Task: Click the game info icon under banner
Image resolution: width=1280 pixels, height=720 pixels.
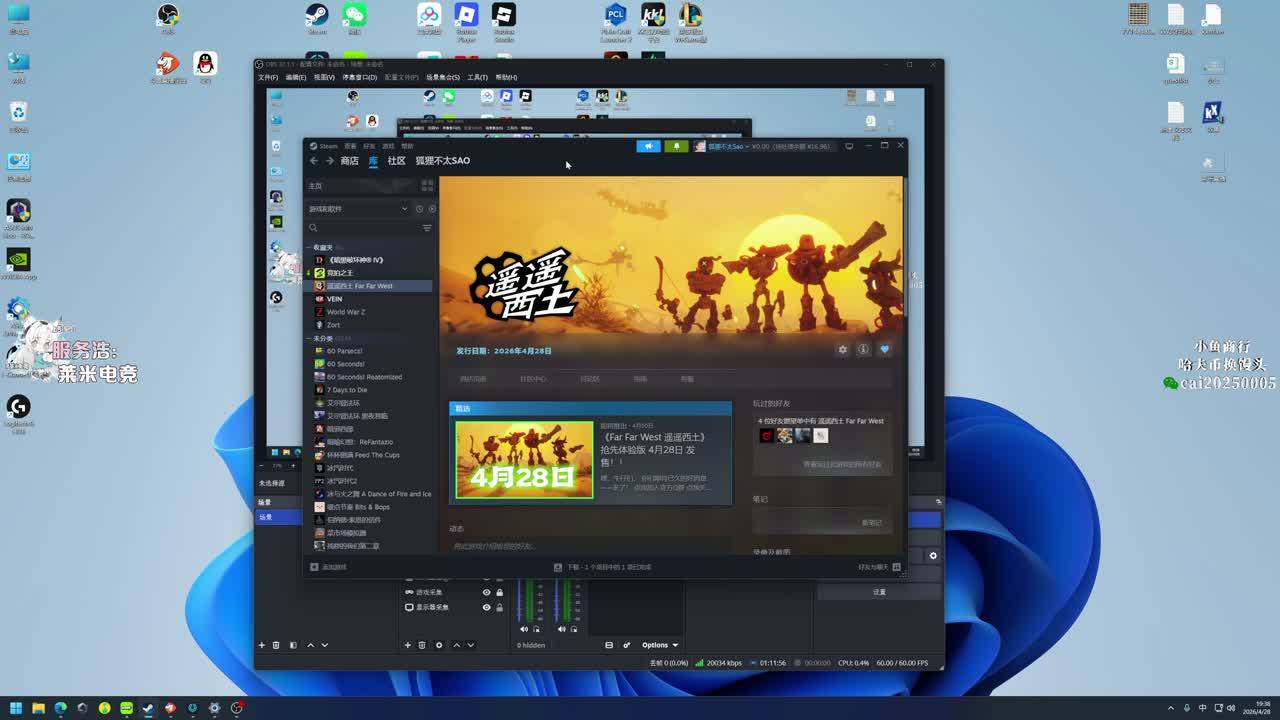Action: pos(863,350)
